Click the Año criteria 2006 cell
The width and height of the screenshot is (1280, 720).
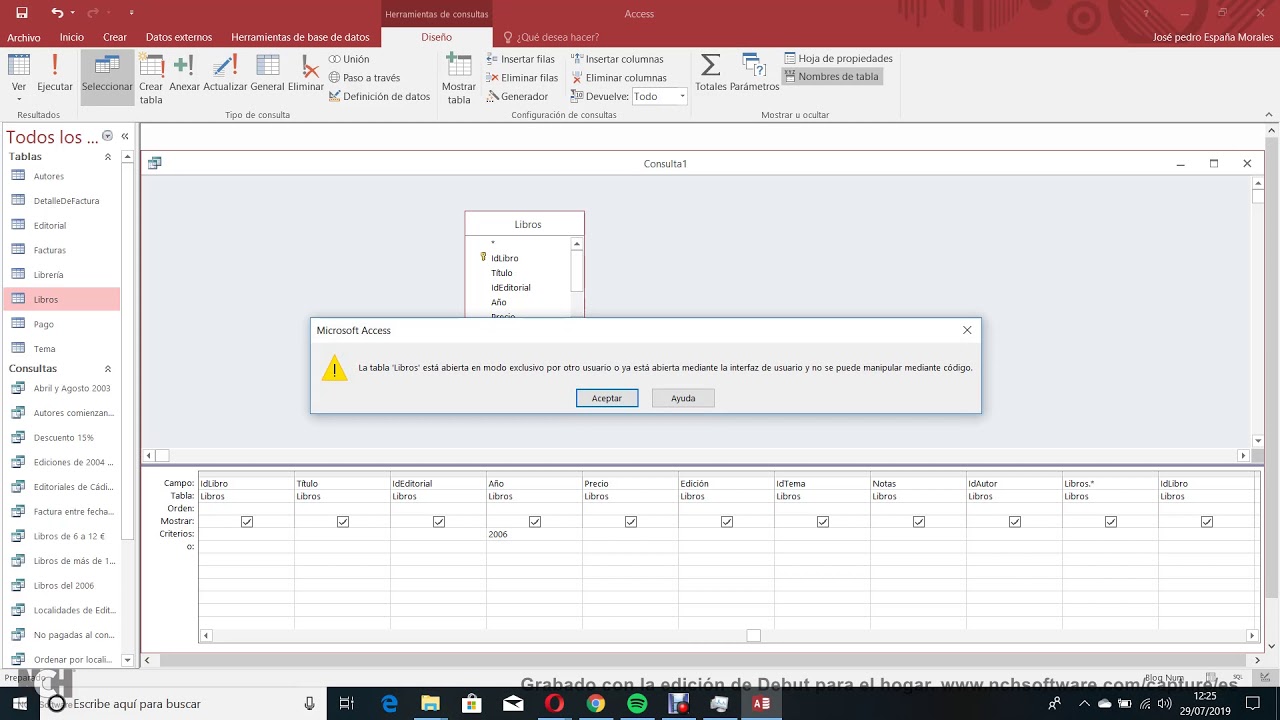535,534
